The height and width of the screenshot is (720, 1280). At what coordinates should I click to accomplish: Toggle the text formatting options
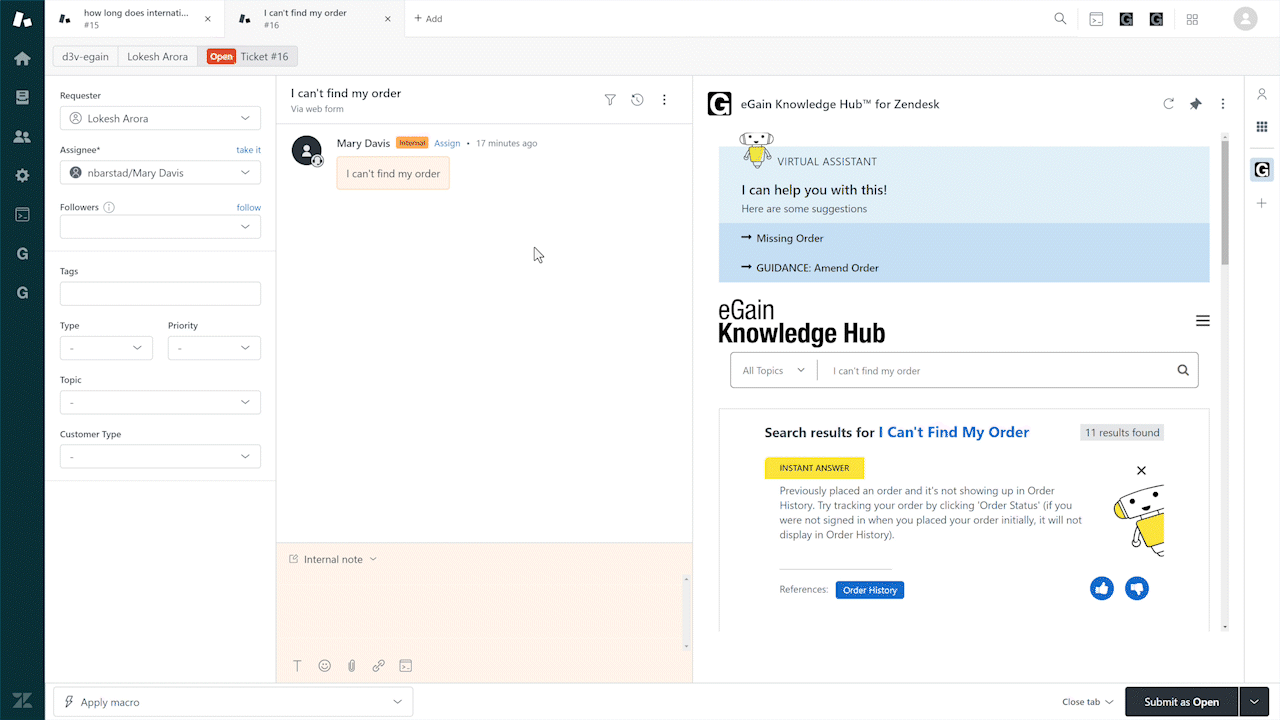pos(297,666)
